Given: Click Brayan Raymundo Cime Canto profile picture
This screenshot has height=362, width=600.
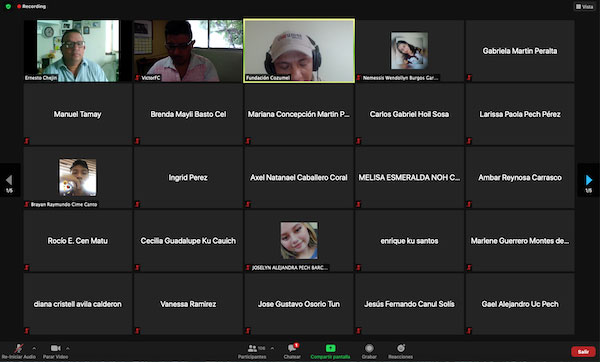Looking at the screenshot, I should coord(78,177).
